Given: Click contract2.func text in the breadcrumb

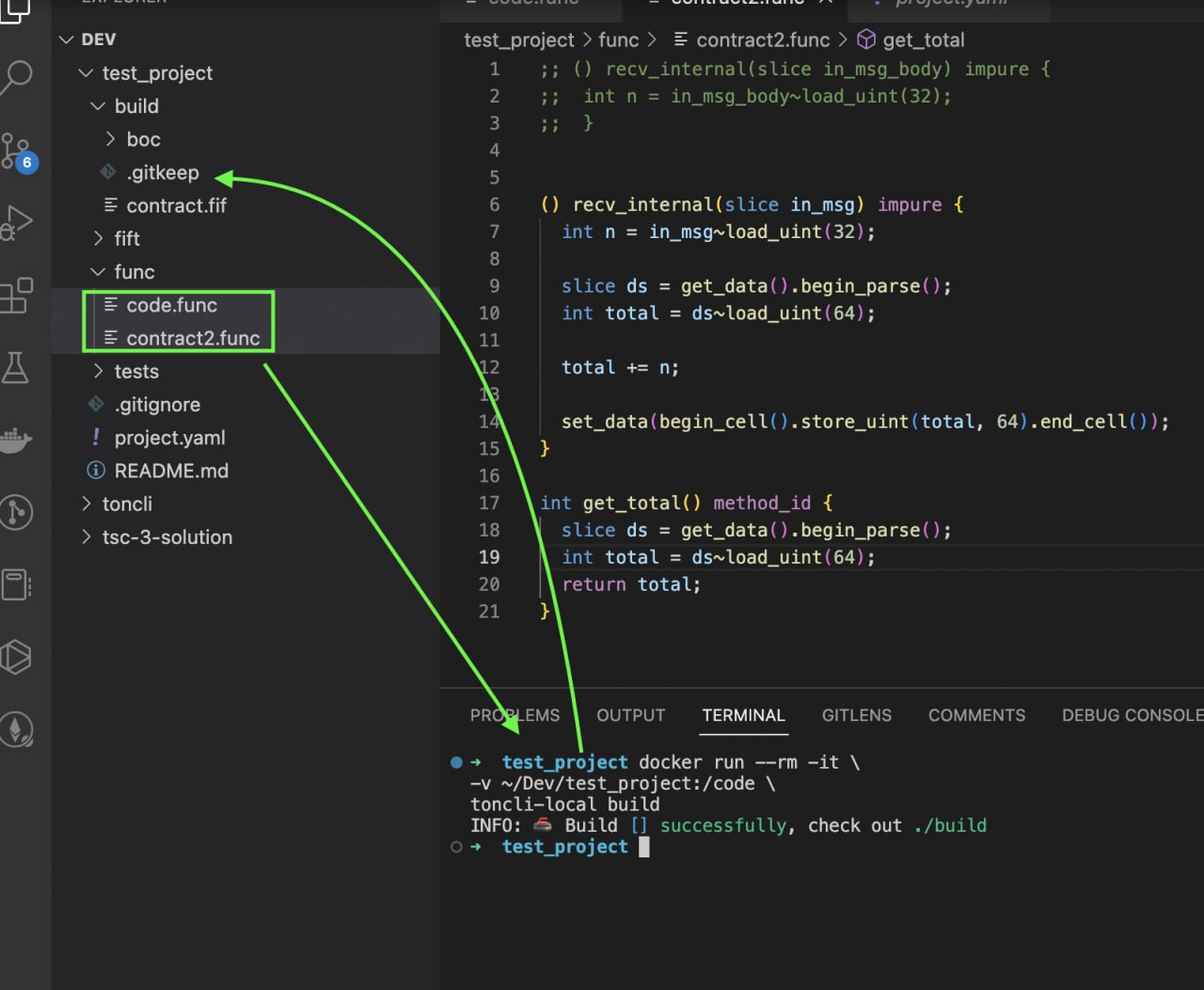Looking at the screenshot, I should 764,40.
